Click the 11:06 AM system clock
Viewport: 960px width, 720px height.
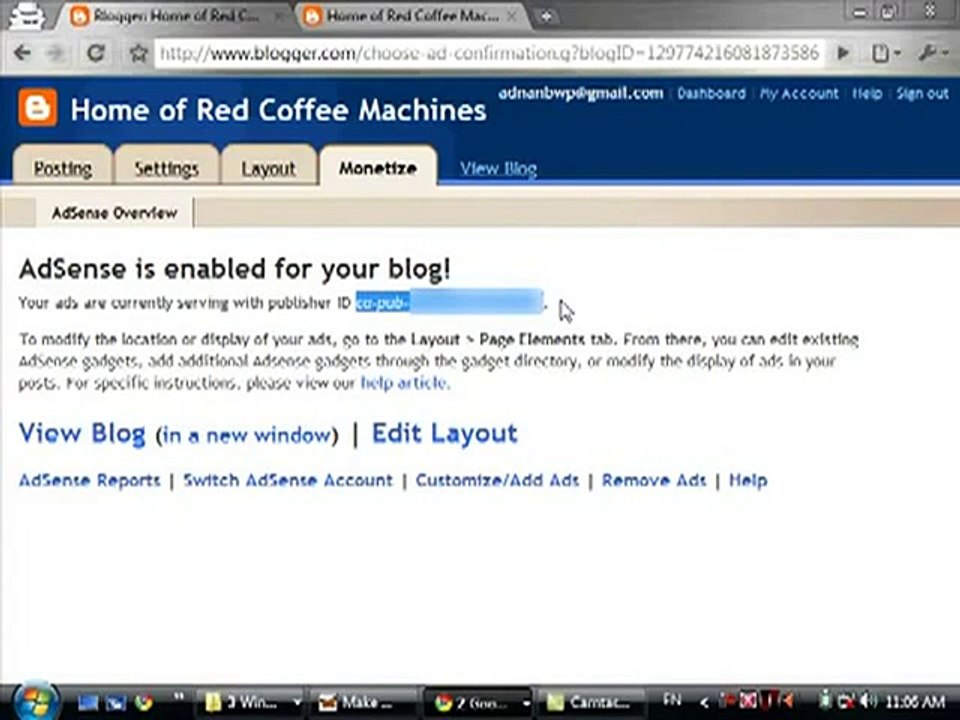click(915, 701)
